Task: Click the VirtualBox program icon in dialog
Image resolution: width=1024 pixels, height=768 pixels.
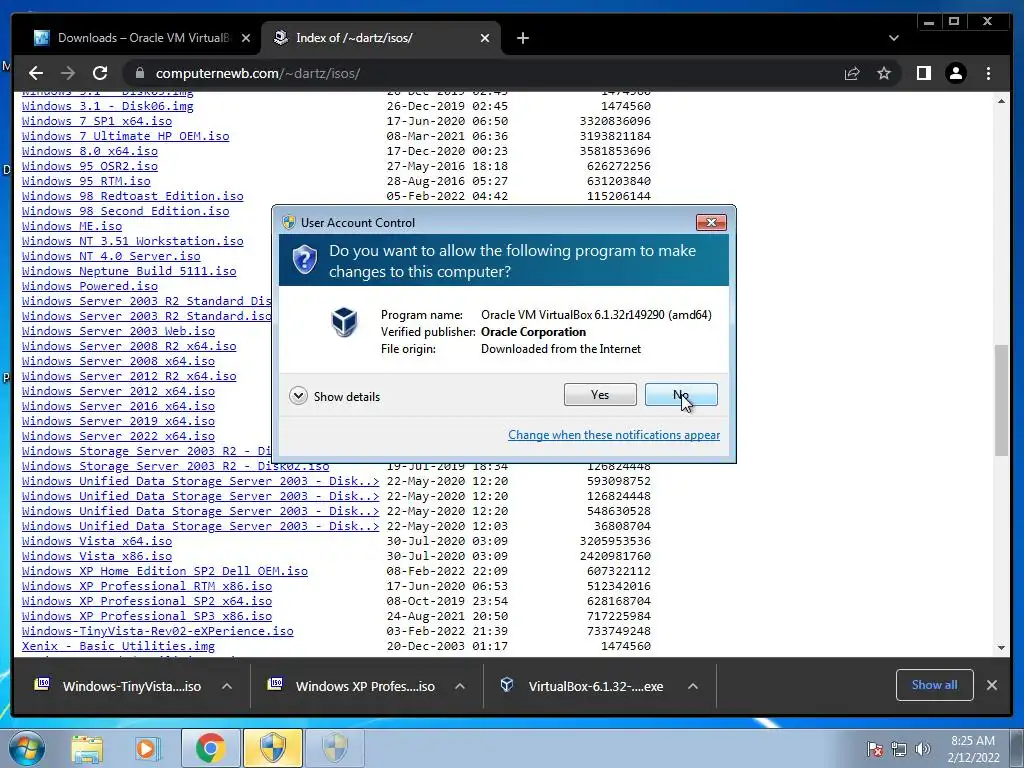Action: 344,322
